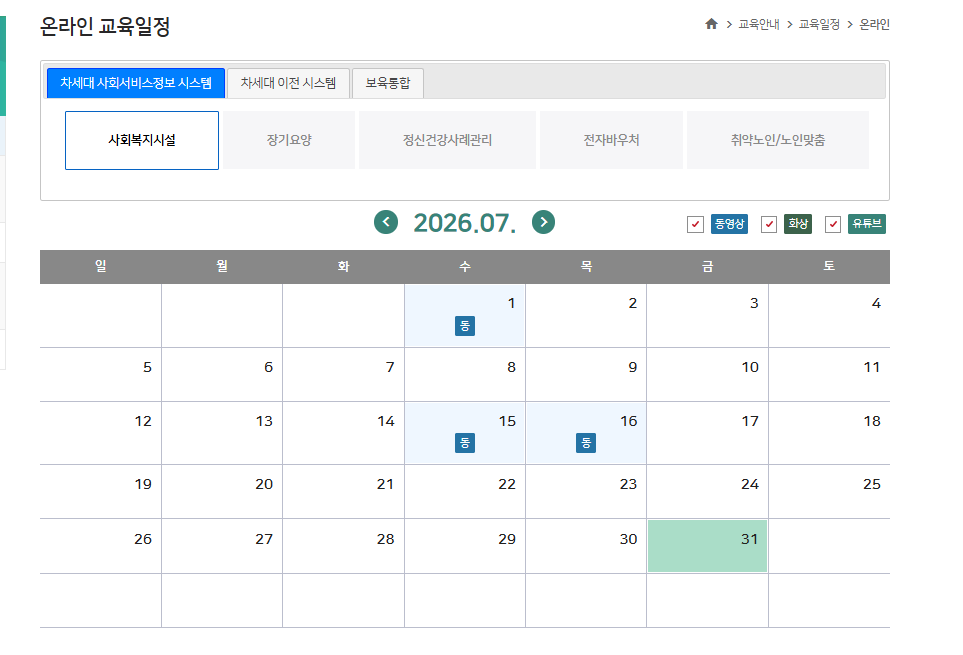The width and height of the screenshot is (963, 655).
Task: Open video course badge on July 1
Action: tap(465, 326)
